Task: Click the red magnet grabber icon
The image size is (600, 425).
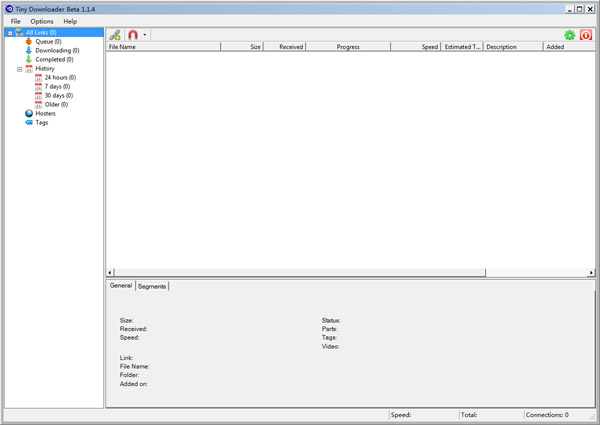Action: point(133,35)
